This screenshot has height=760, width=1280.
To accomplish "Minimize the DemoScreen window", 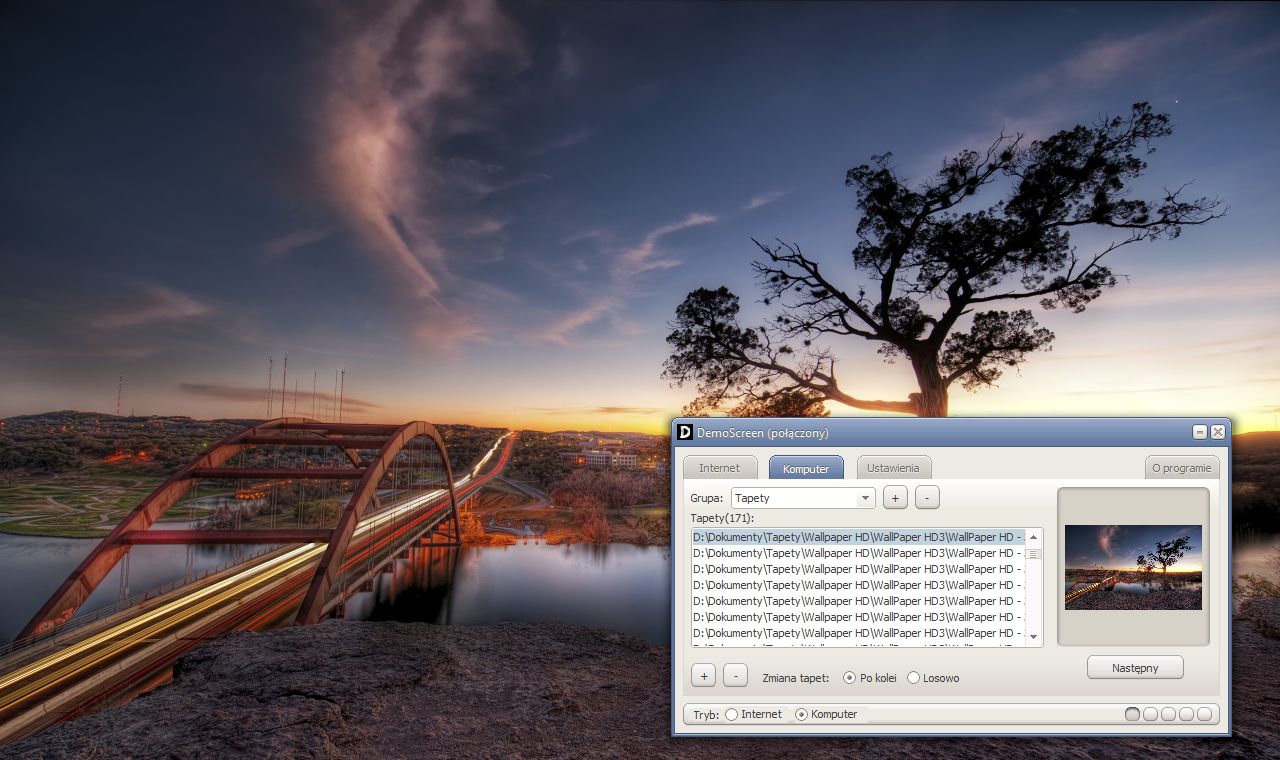I will tap(1200, 432).
